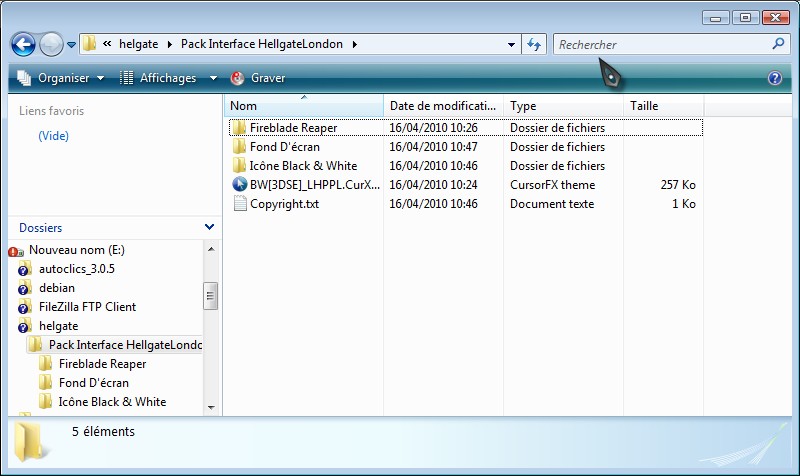The height and width of the screenshot is (476, 800).
Task: Select Nouveau nom (E:) drive in tree
Action: pos(77,250)
